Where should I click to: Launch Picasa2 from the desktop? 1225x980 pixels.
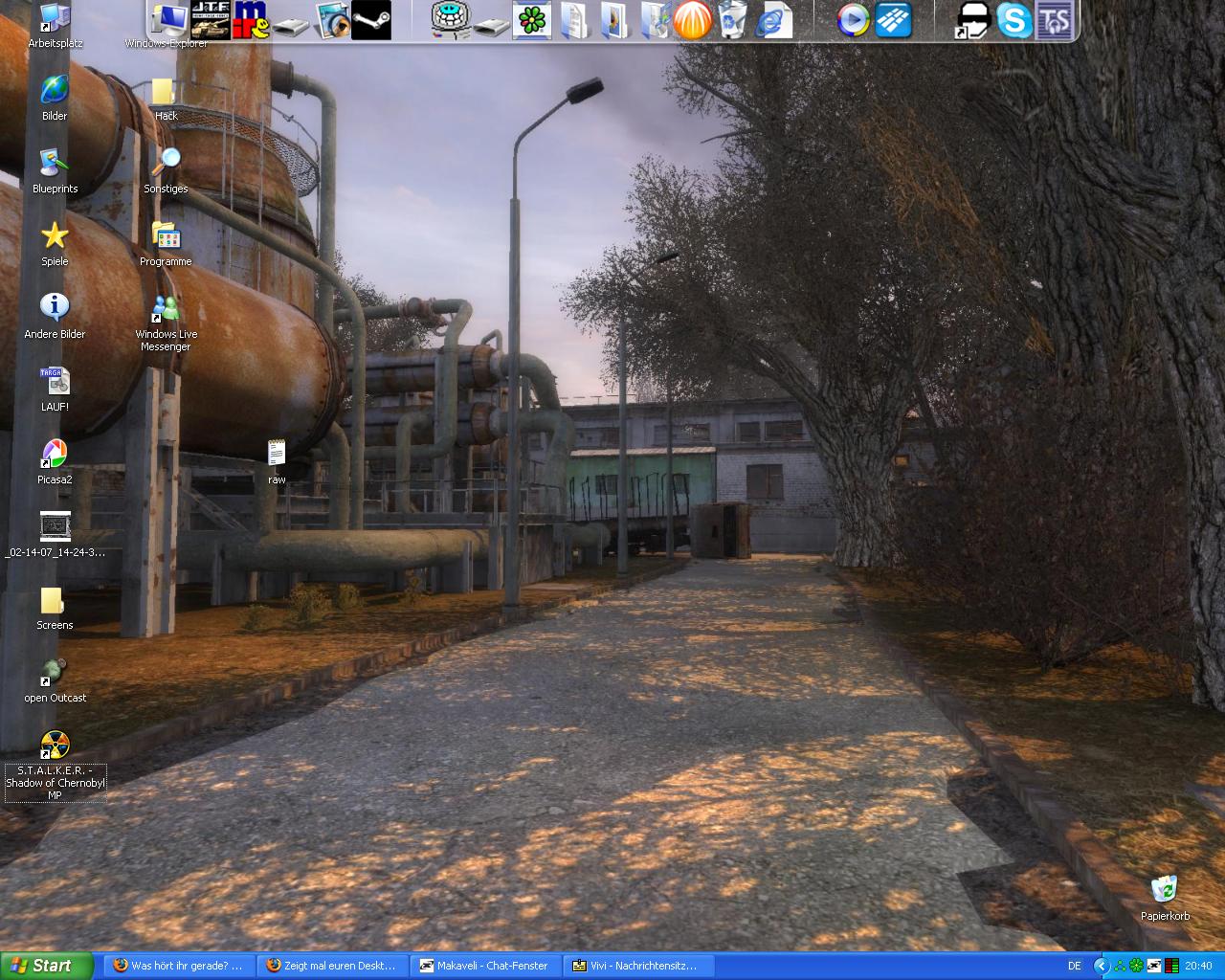55,461
